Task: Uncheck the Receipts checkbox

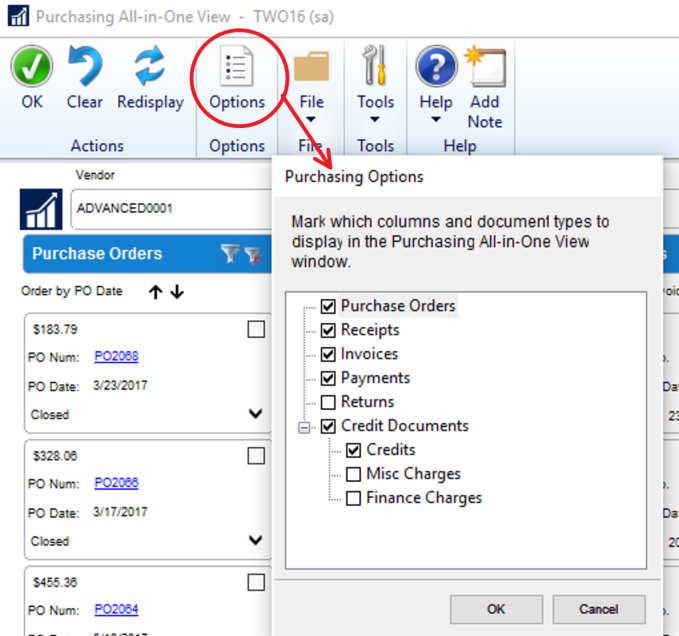Action: point(328,330)
